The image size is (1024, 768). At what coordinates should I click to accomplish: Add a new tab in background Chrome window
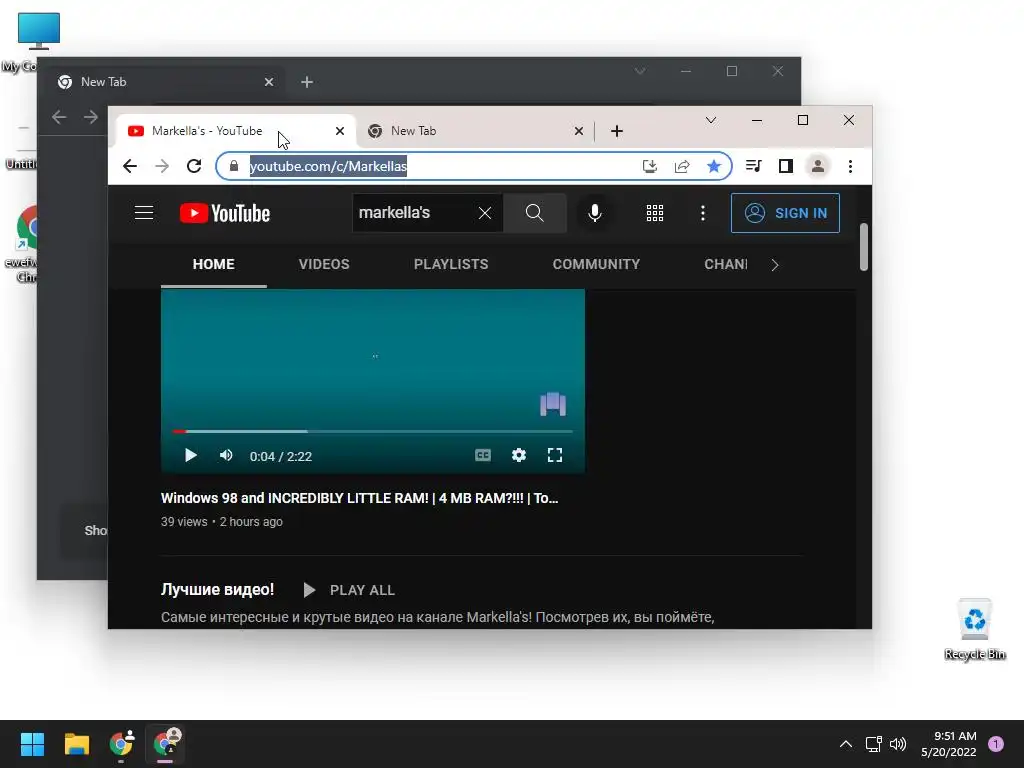[307, 82]
